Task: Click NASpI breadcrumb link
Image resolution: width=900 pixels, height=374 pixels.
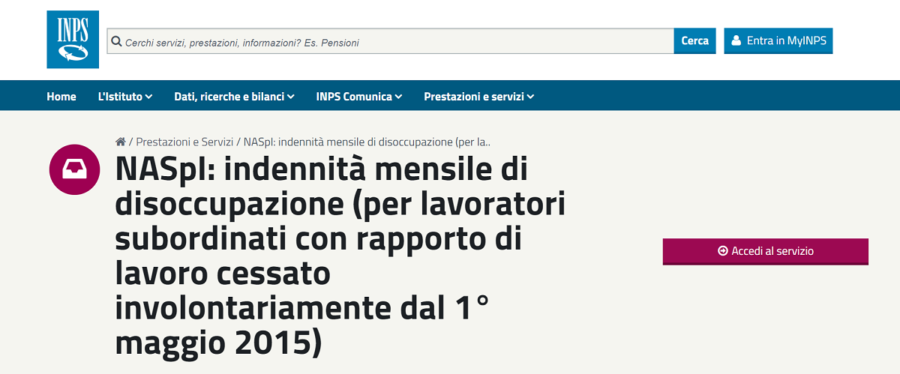Action: pyautogui.click(x=367, y=142)
